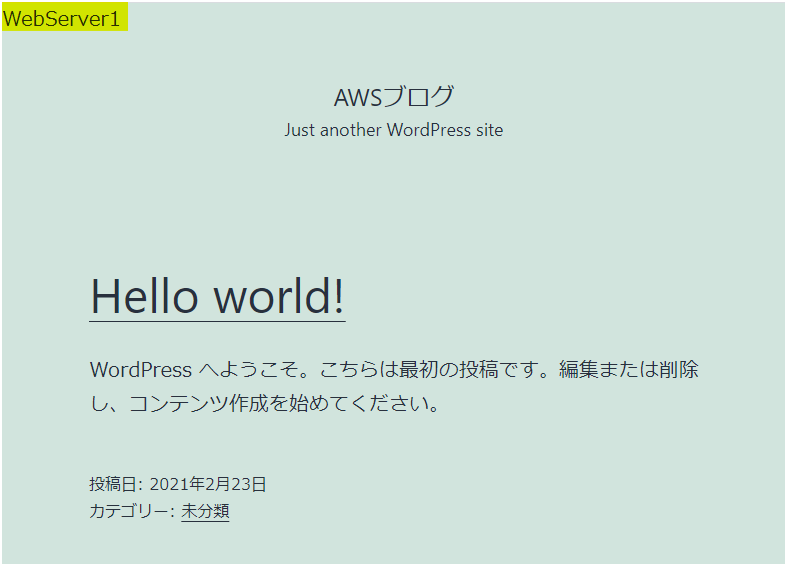This screenshot has width=785, height=564.
Task: Click the カテゴリー: label
Action: (x=132, y=511)
